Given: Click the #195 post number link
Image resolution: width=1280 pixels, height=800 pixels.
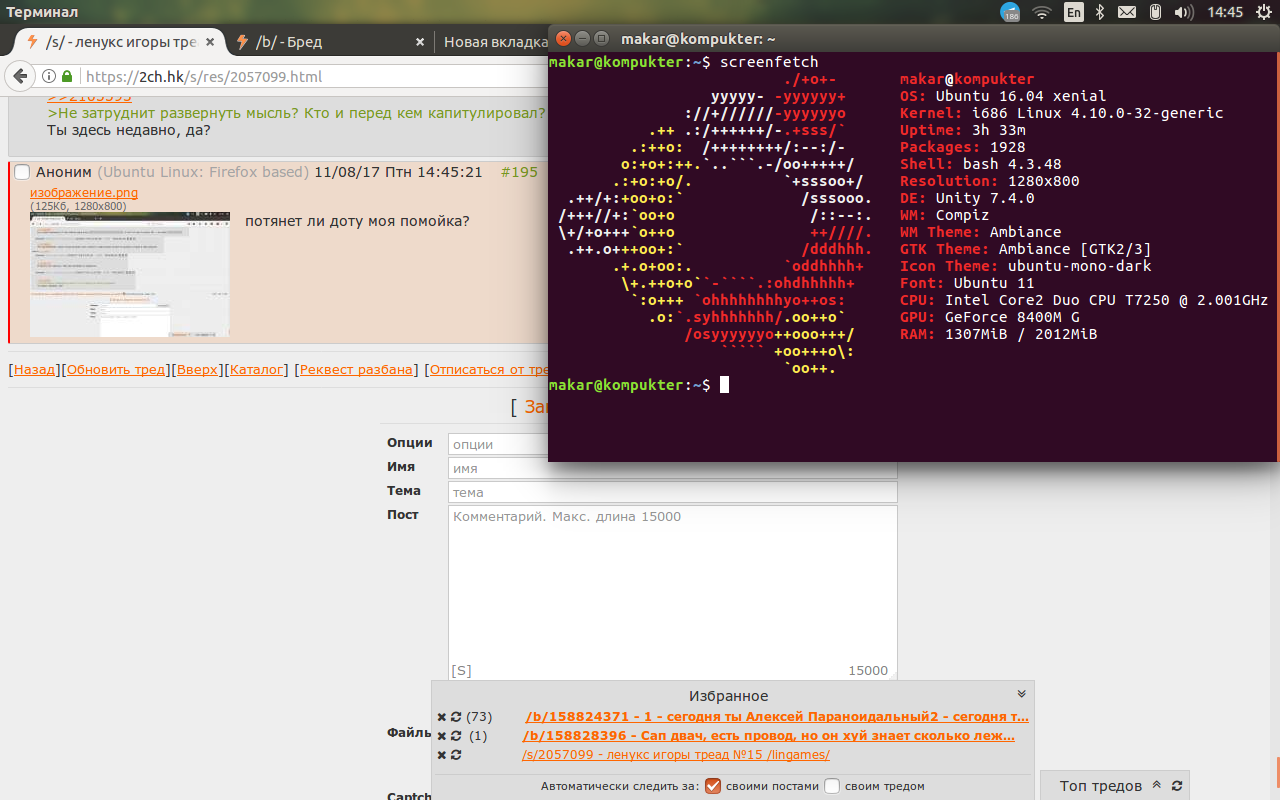Looking at the screenshot, I should point(518,172).
